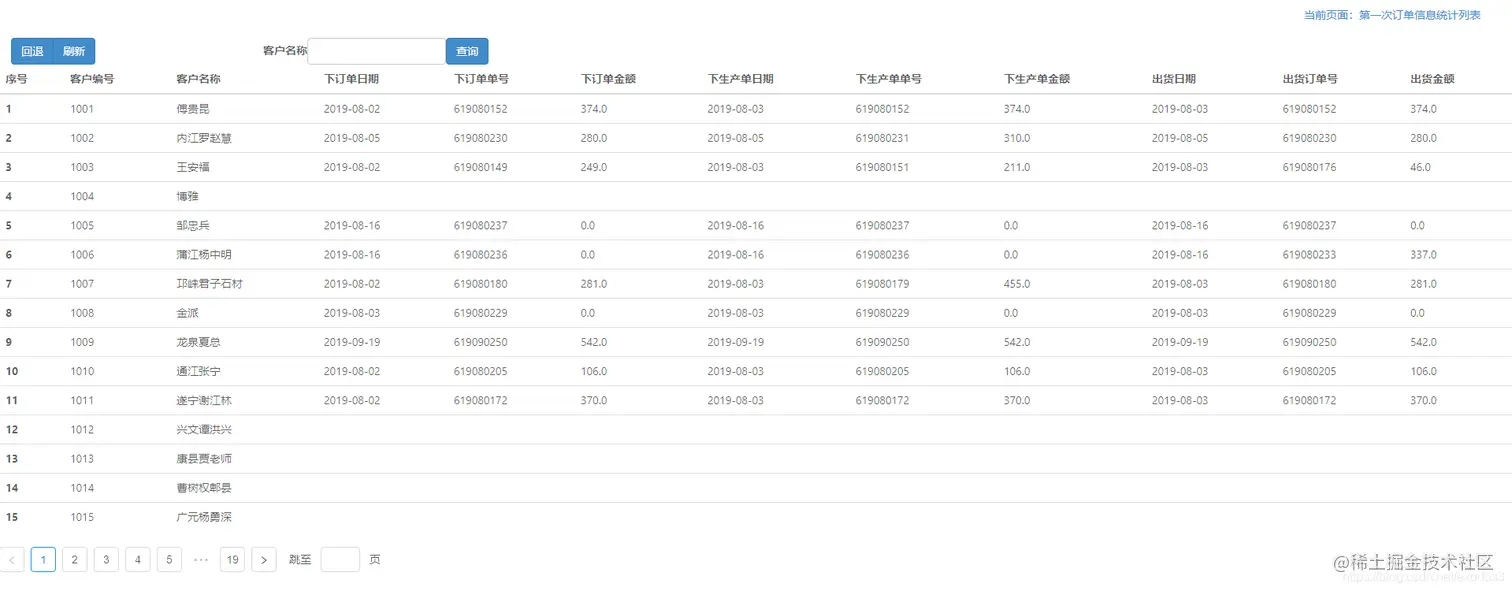Click order number 619090250 under 下订单单号
This screenshot has width=1512, height=591.
[481, 342]
